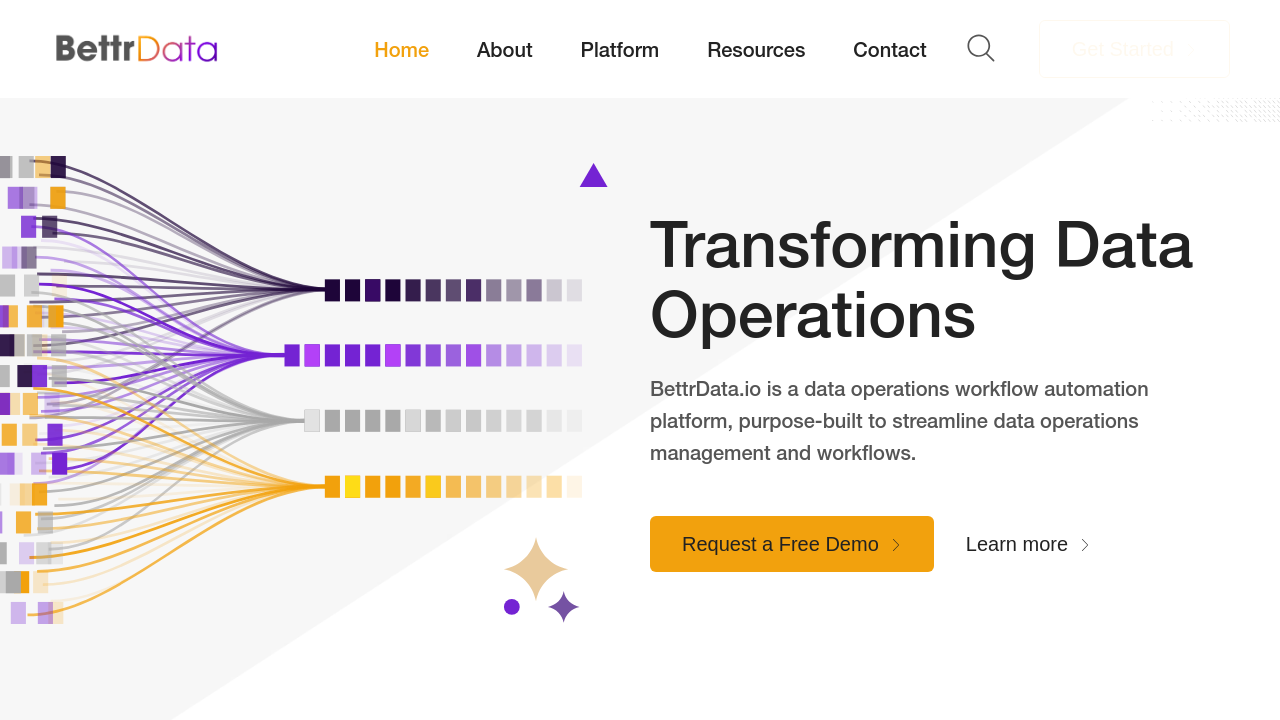Open the Resources menu item
The width and height of the screenshot is (1280, 720).
pos(756,50)
